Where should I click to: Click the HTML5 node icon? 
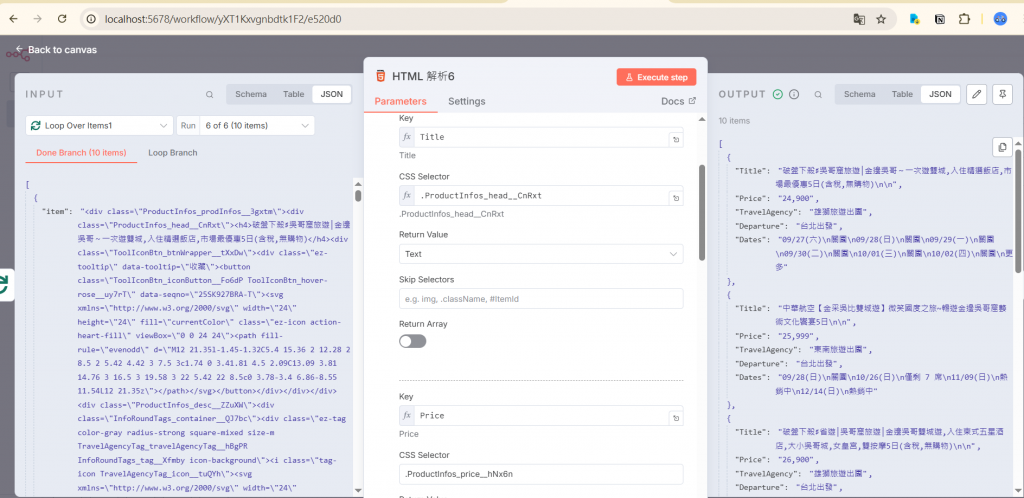point(380,76)
